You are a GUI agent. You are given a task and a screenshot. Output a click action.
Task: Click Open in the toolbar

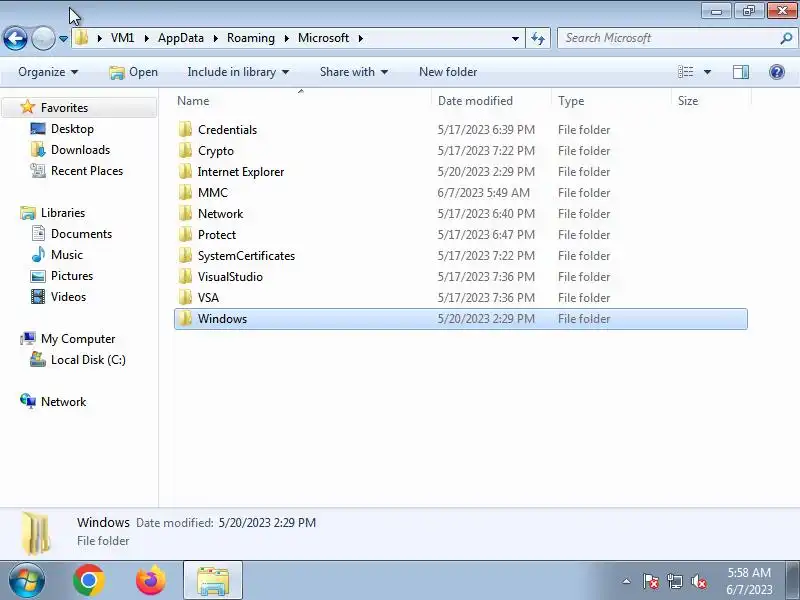(134, 72)
